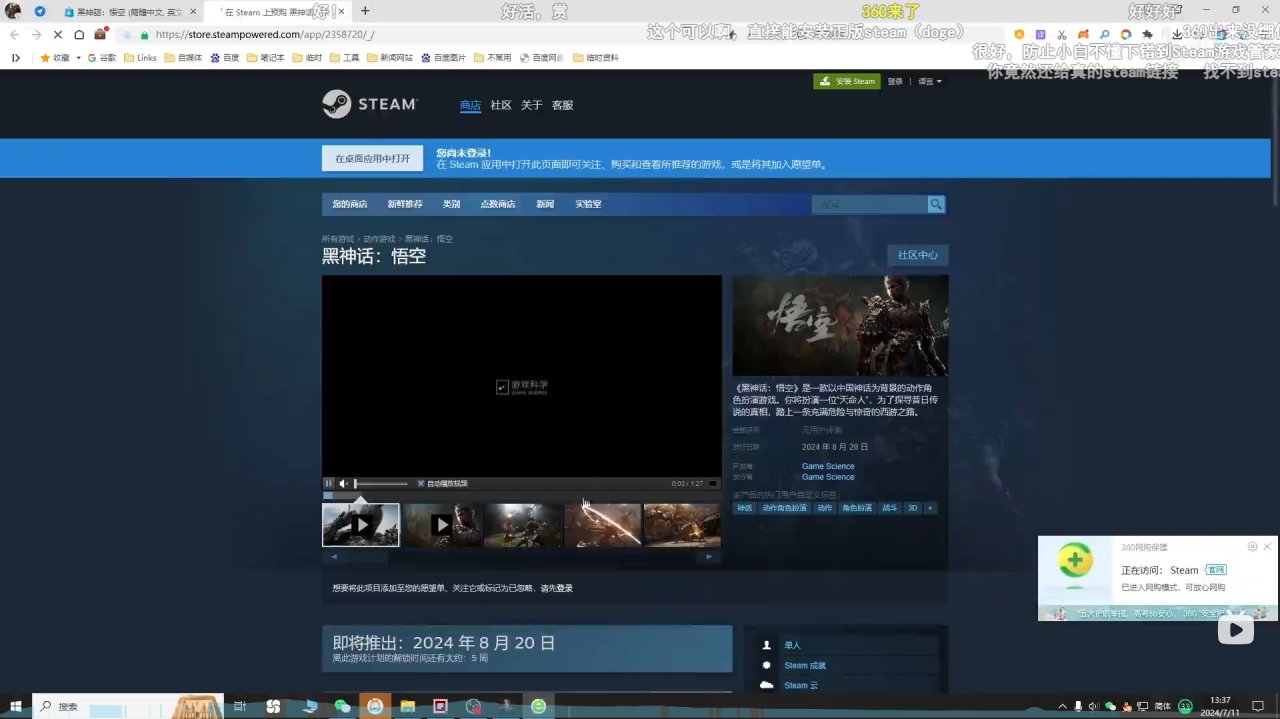
Task: Click the game header capsule image
Action: [x=840, y=326]
